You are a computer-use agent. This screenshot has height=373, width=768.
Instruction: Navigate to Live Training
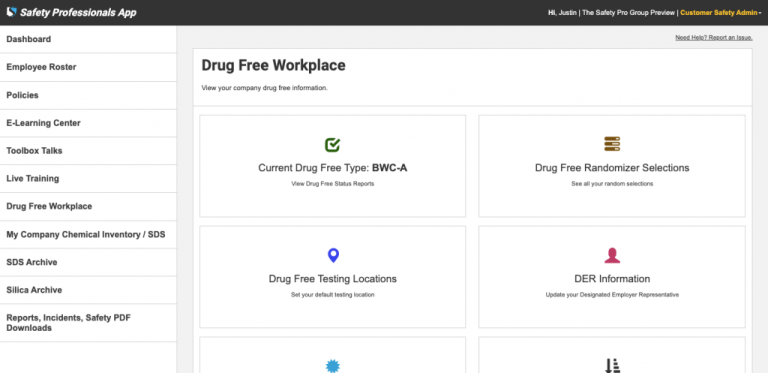[88, 179]
